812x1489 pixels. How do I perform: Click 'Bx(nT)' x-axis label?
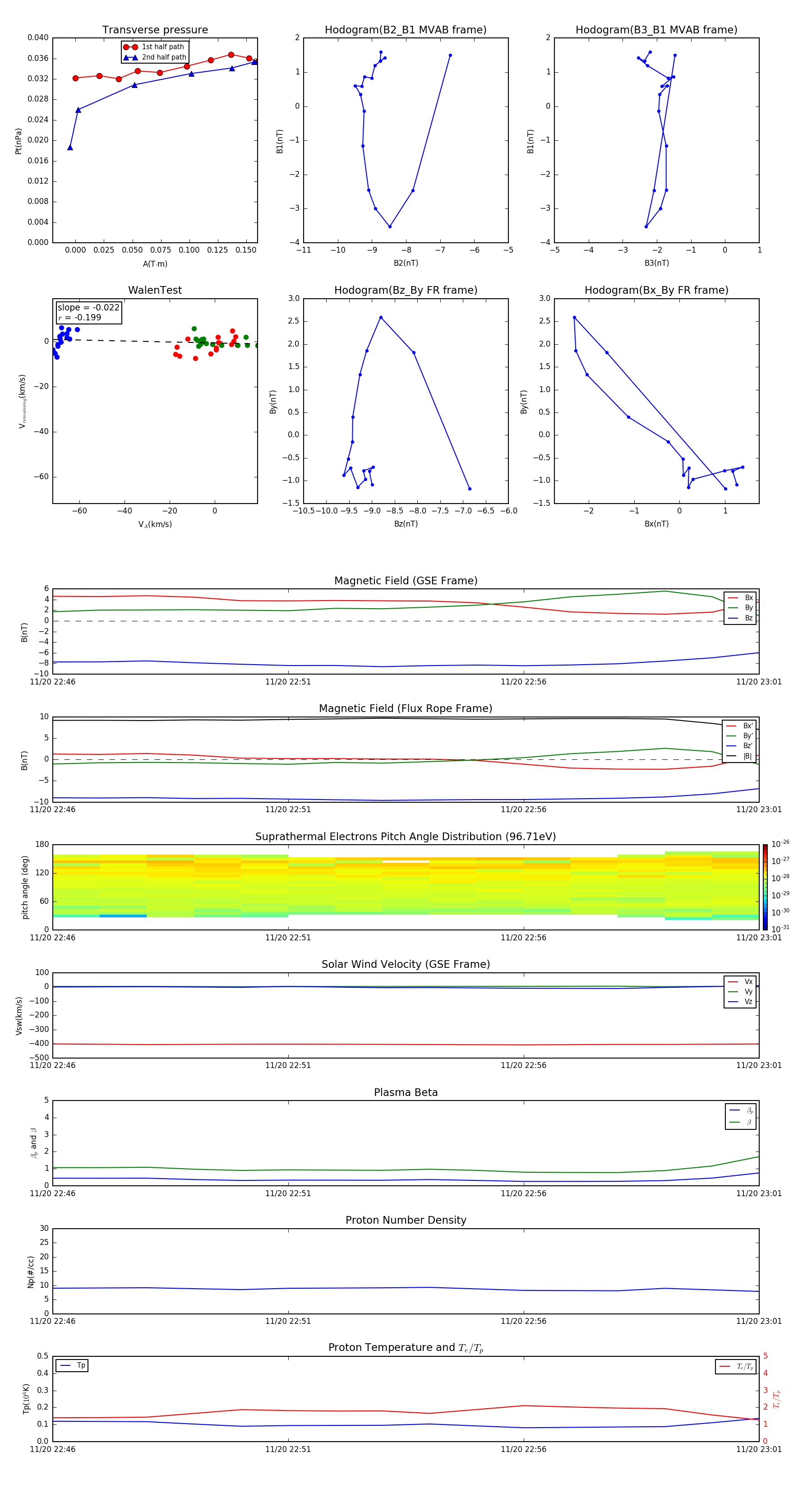click(x=656, y=524)
